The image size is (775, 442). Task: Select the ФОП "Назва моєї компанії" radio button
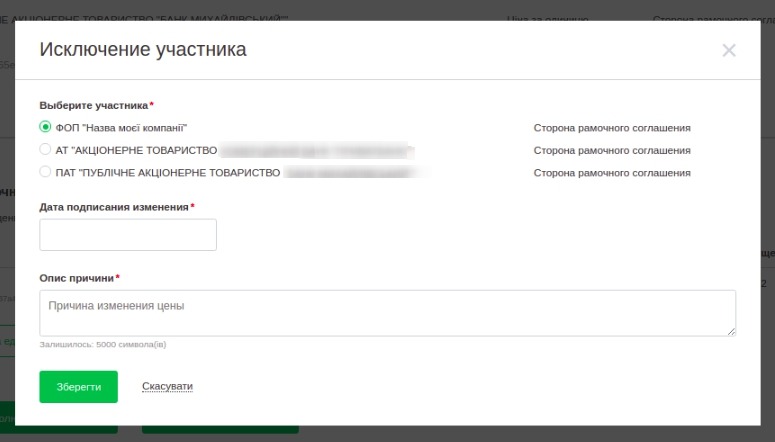45,127
